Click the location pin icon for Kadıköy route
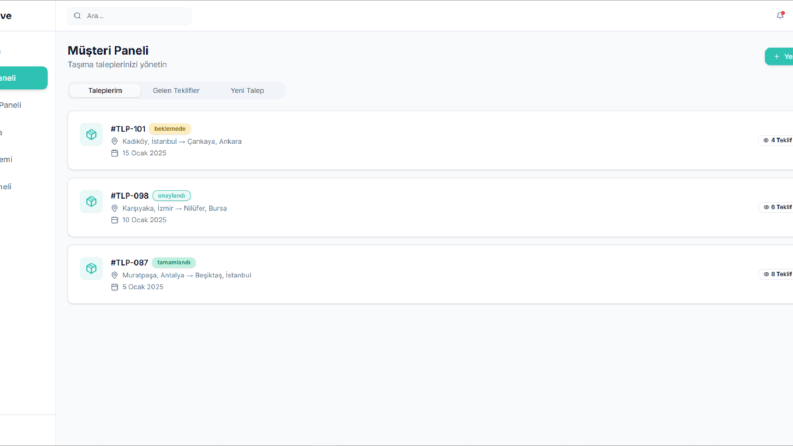 [x=114, y=142]
